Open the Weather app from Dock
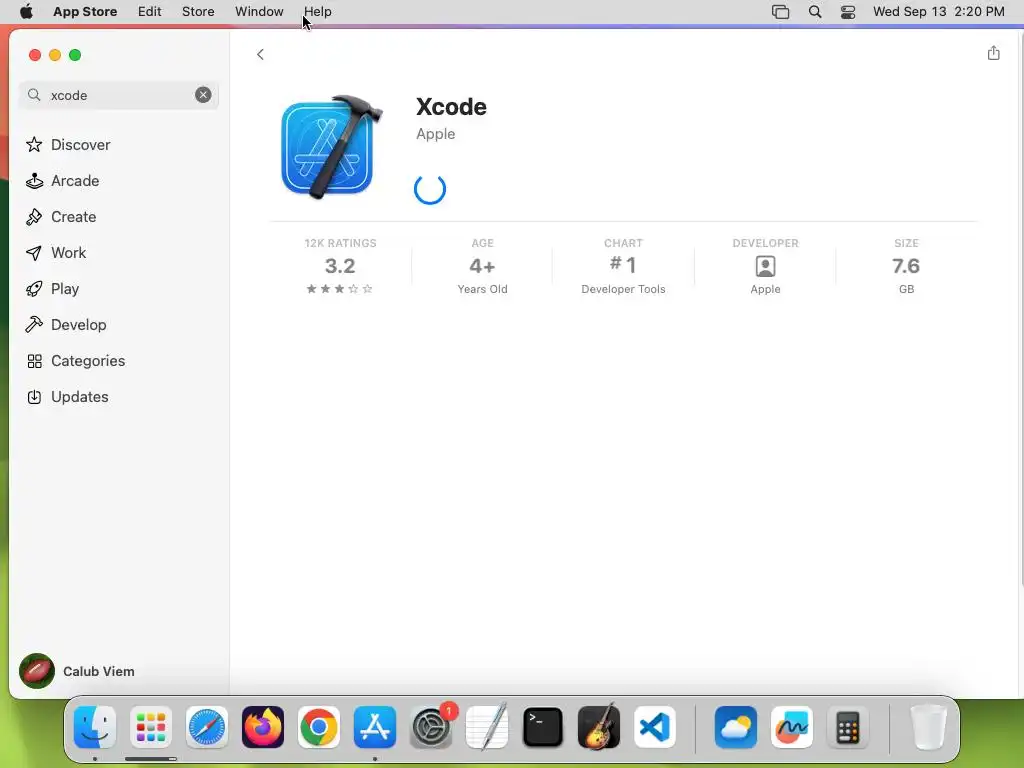Image resolution: width=1024 pixels, height=768 pixels. [x=735, y=728]
